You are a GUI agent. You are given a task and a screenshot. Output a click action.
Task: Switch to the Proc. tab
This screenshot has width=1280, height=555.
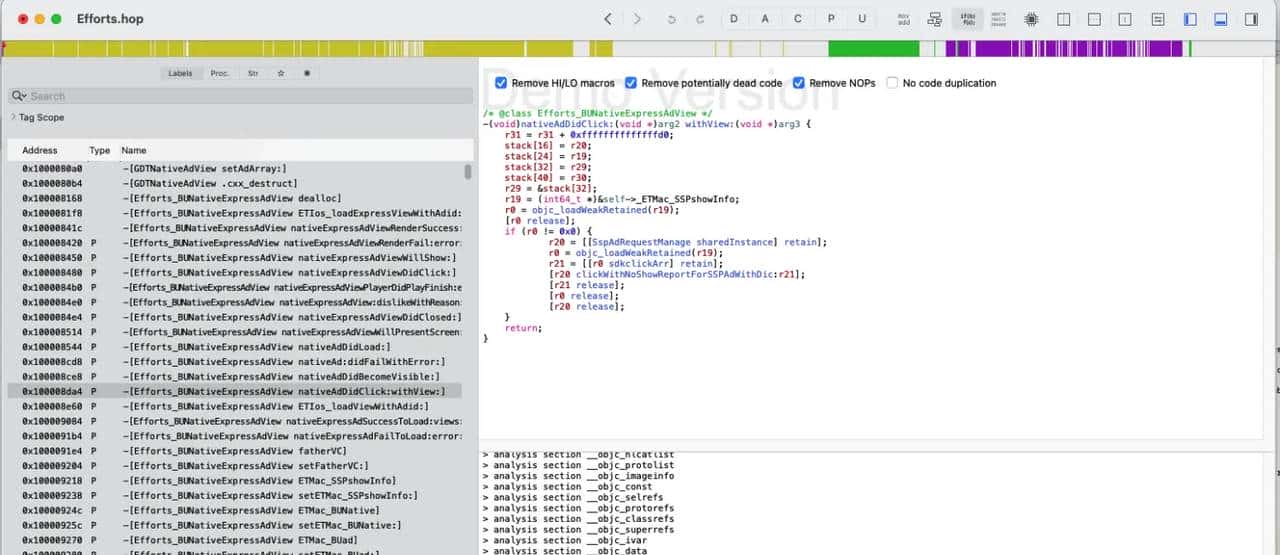click(x=219, y=73)
